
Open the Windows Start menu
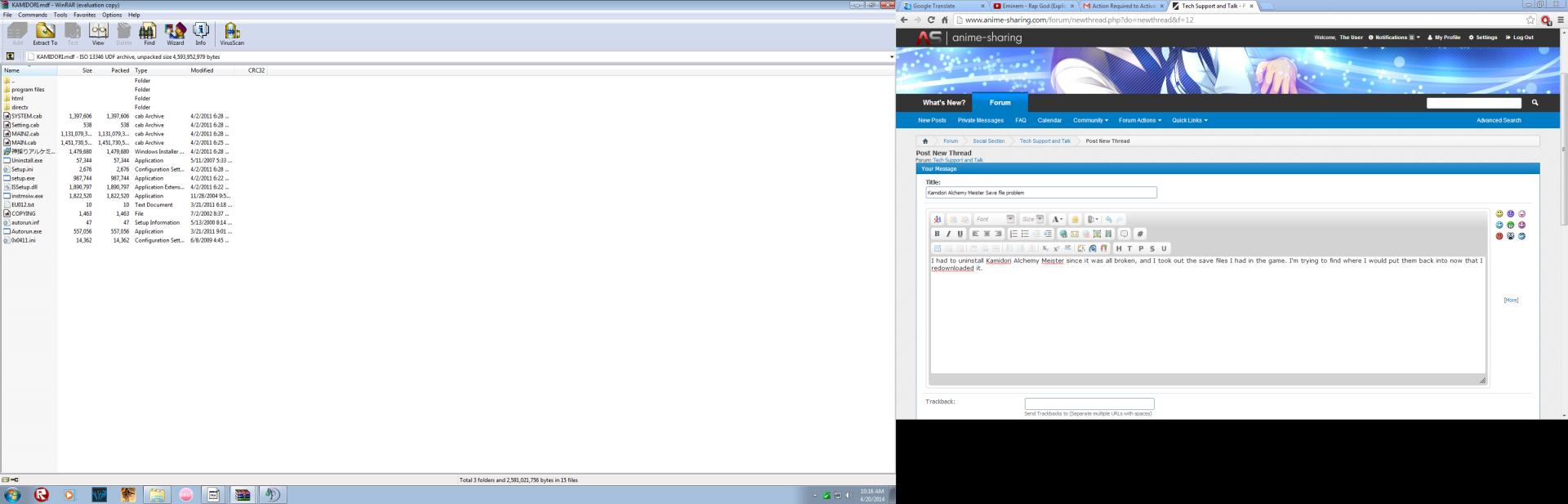coord(12,494)
